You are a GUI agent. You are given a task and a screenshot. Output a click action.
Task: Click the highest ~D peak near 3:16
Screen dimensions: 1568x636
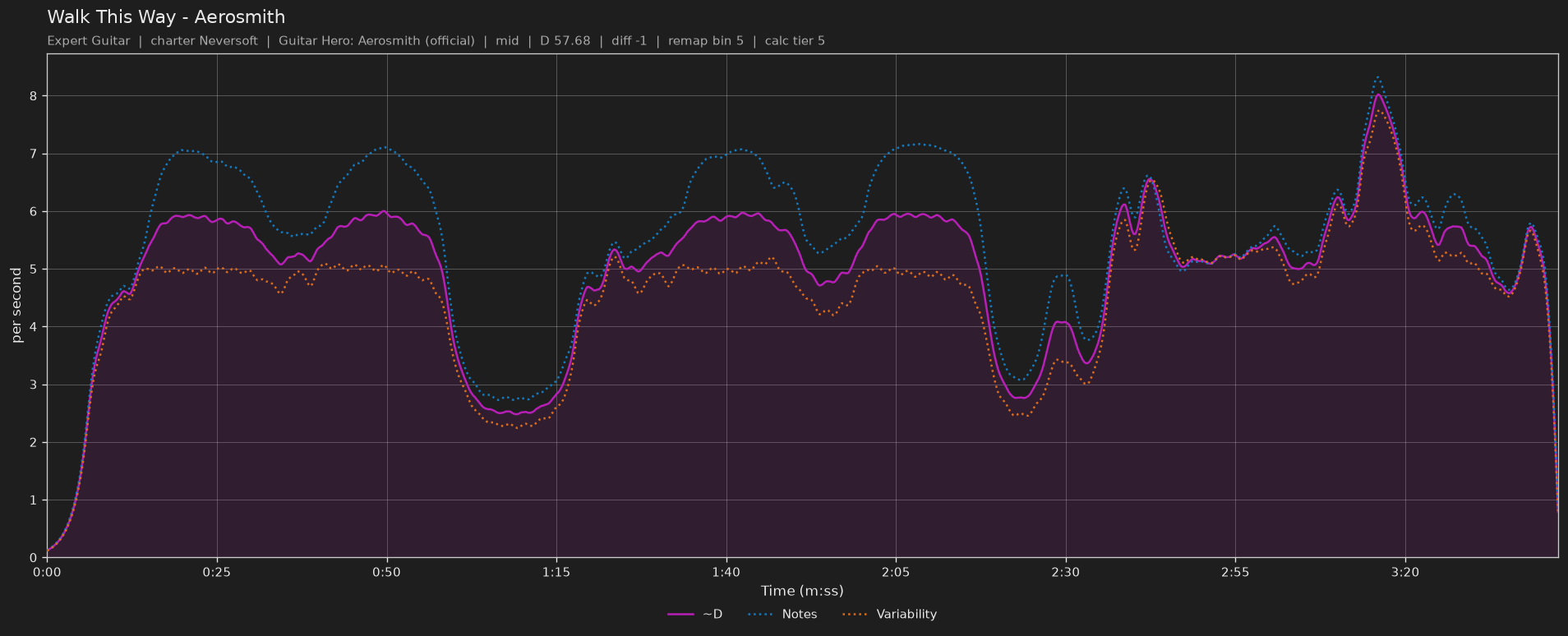coord(1378,94)
